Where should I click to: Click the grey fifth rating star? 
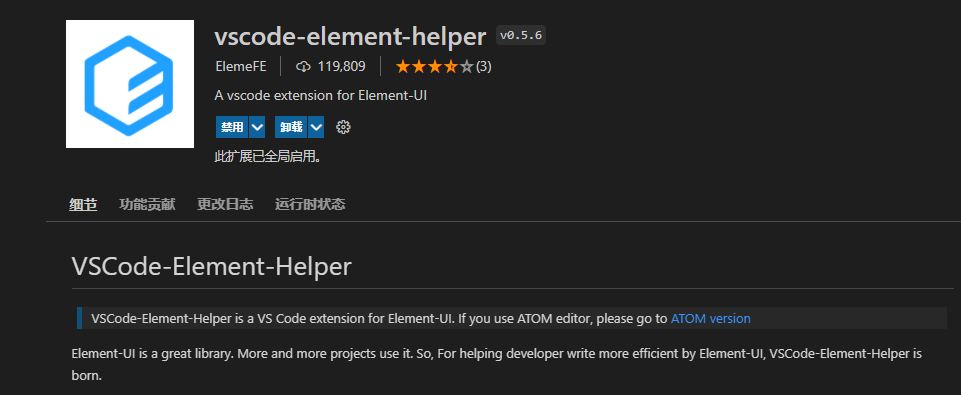point(467,66)
